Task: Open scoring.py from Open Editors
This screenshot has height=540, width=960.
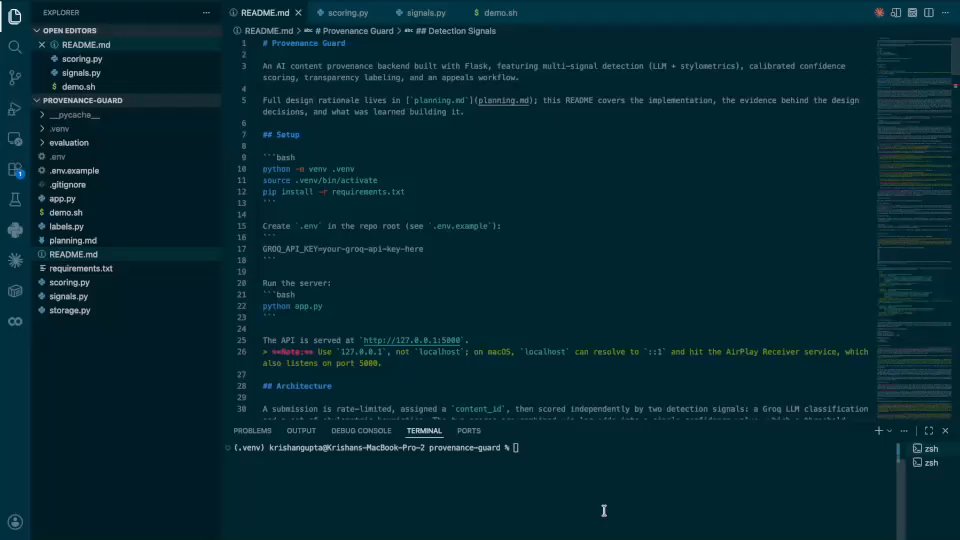Action: pos(81,59)
